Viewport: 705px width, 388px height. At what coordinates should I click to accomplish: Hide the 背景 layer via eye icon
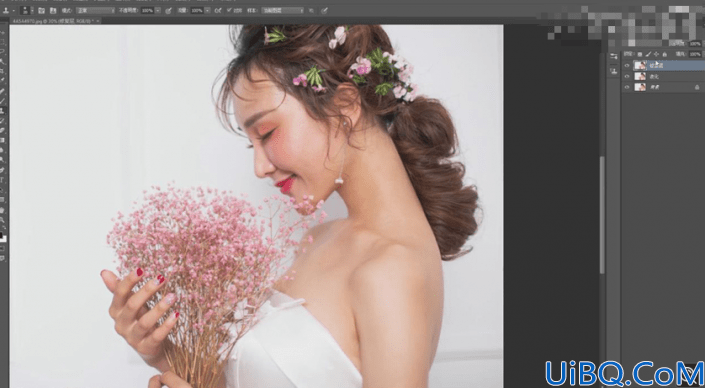627,87
